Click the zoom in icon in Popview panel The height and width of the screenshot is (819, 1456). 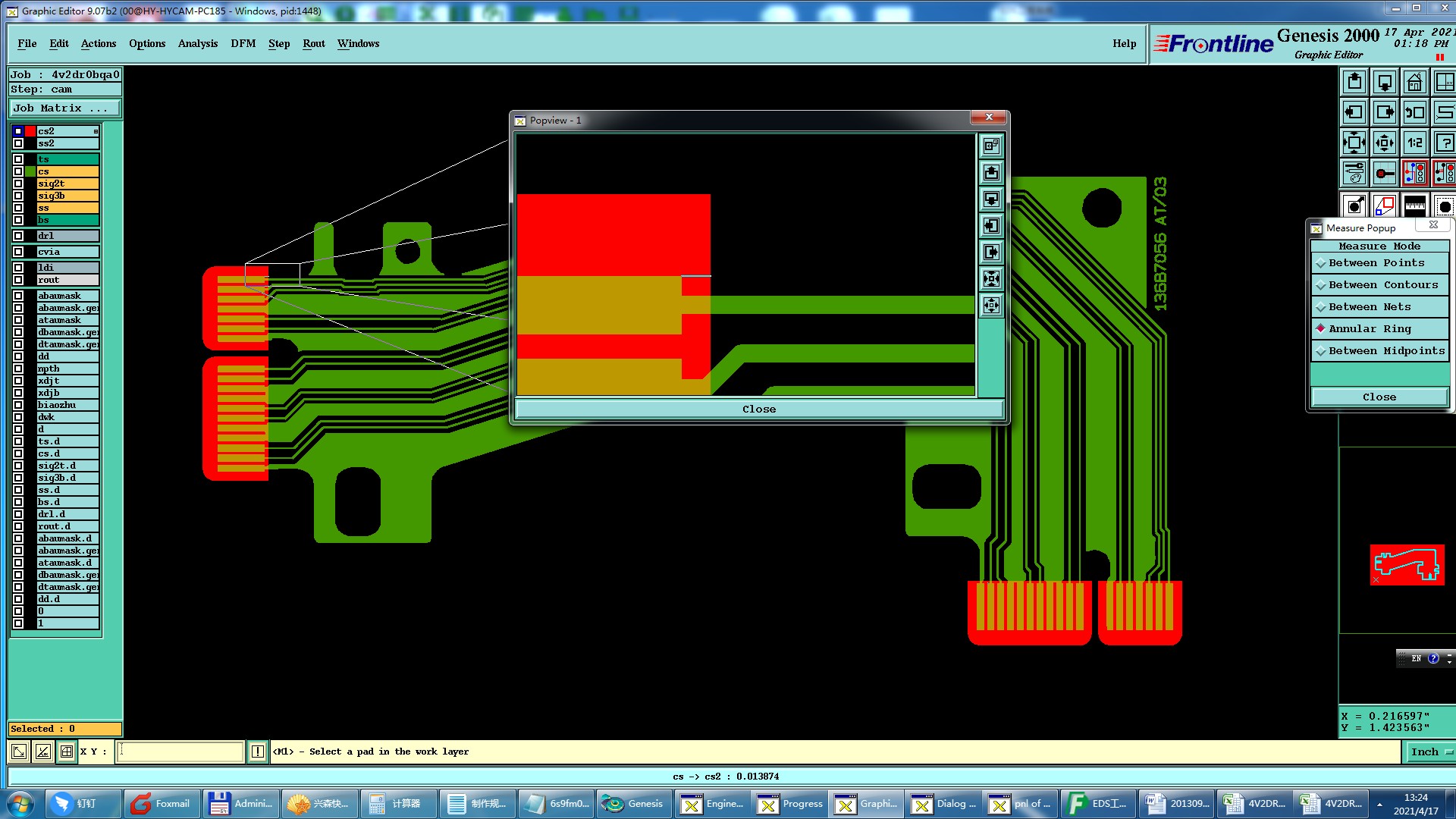pos(991,278)
